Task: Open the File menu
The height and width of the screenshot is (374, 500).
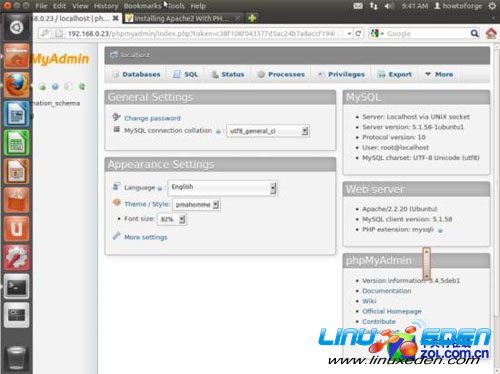Action: click(x=41, y=6)
